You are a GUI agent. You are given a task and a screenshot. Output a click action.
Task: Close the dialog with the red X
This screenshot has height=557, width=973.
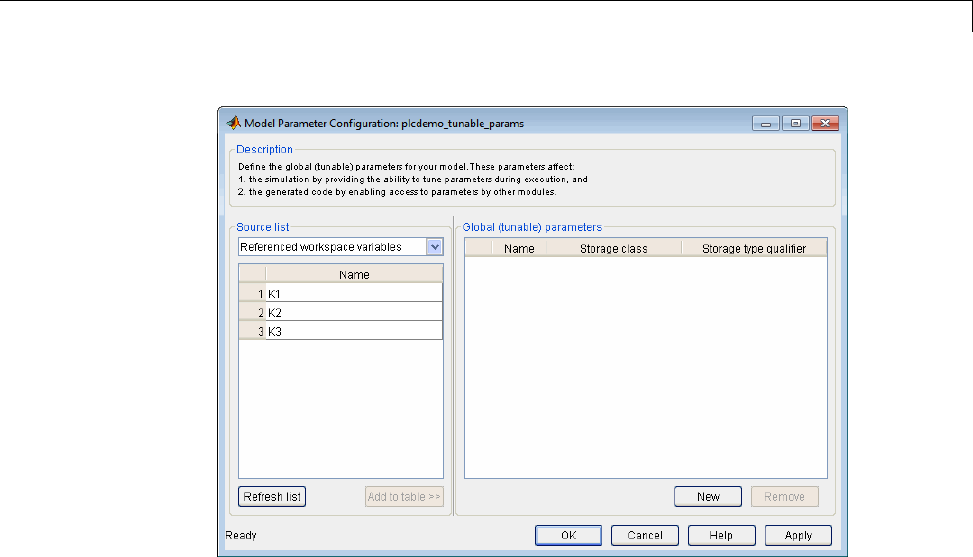coord(824,123)
